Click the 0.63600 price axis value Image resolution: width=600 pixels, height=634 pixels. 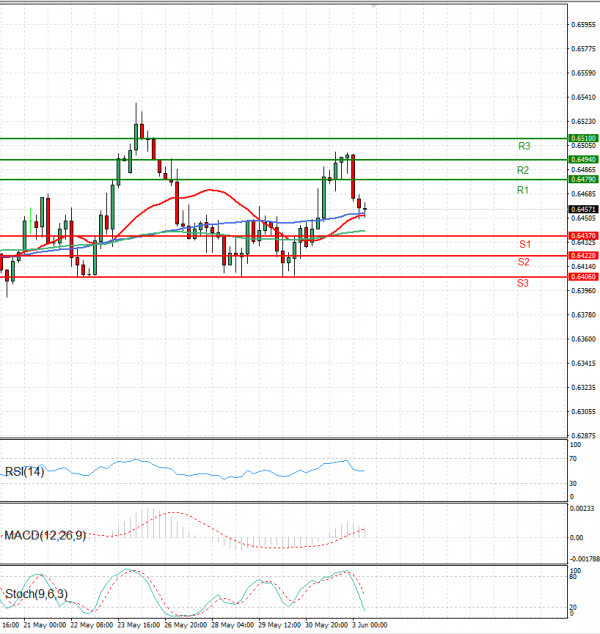[583, 339]
